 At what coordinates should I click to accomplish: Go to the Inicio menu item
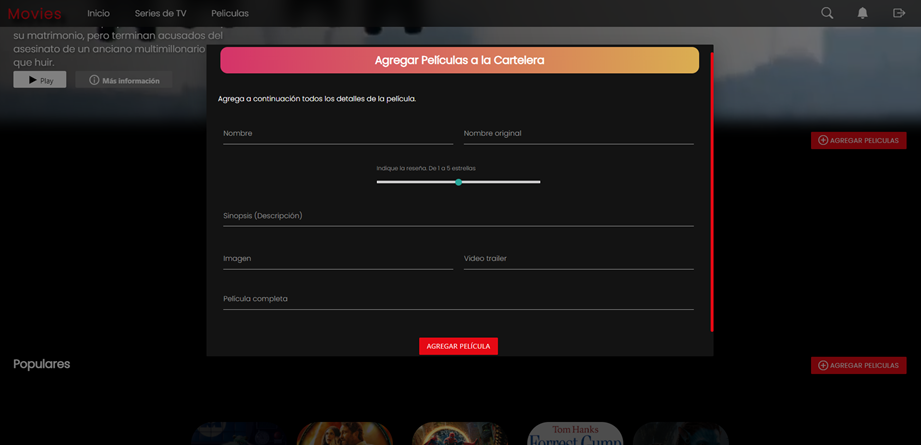coord(99,14)
